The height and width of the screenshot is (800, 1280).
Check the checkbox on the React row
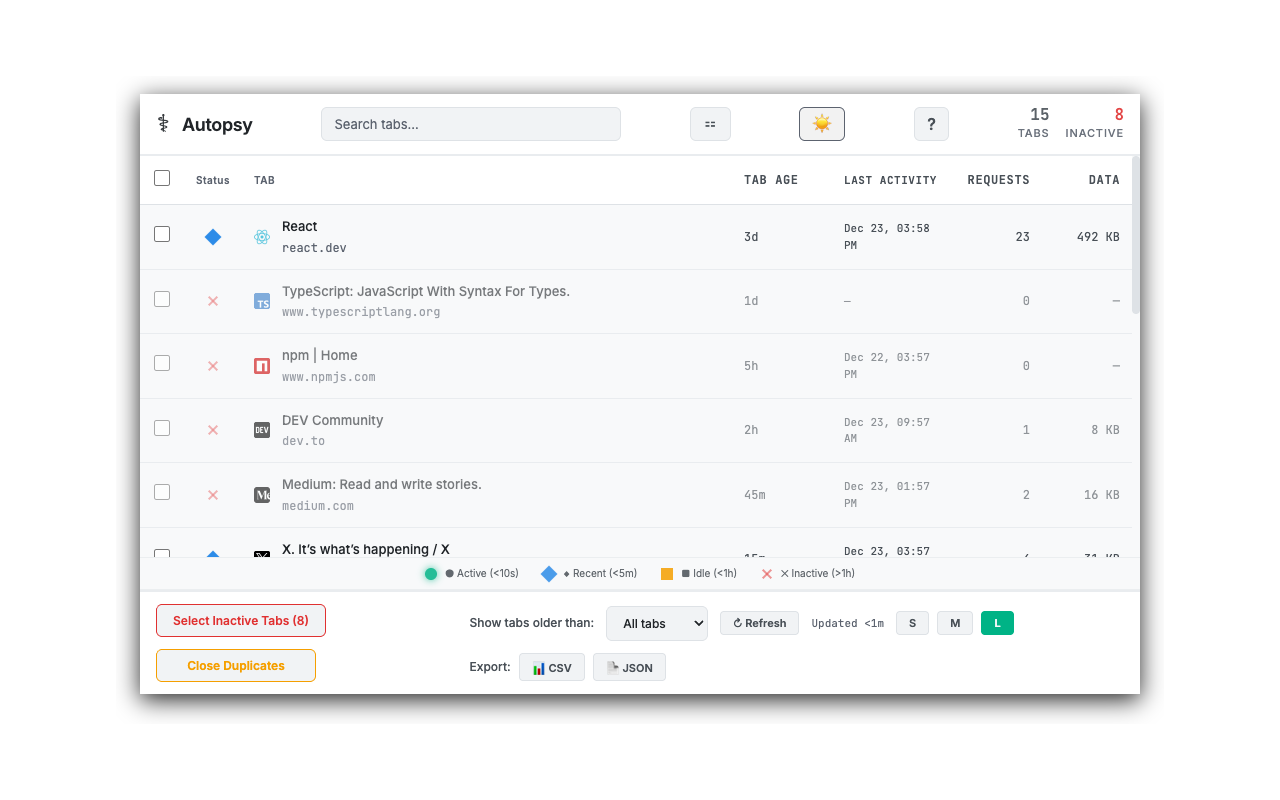(162, 233)
